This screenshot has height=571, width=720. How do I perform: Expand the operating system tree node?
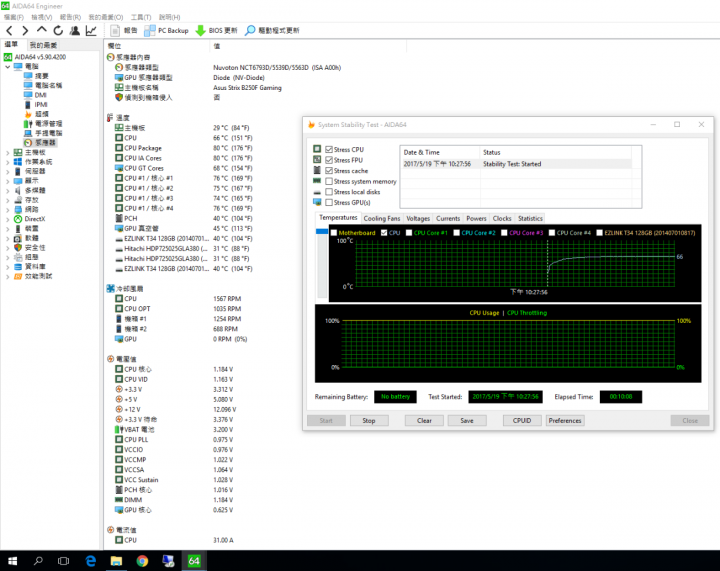pyautogui.click(x=7, y=162)
